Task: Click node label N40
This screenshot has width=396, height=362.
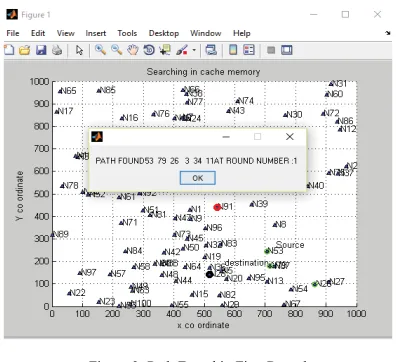Action: [x=316, y=186]
